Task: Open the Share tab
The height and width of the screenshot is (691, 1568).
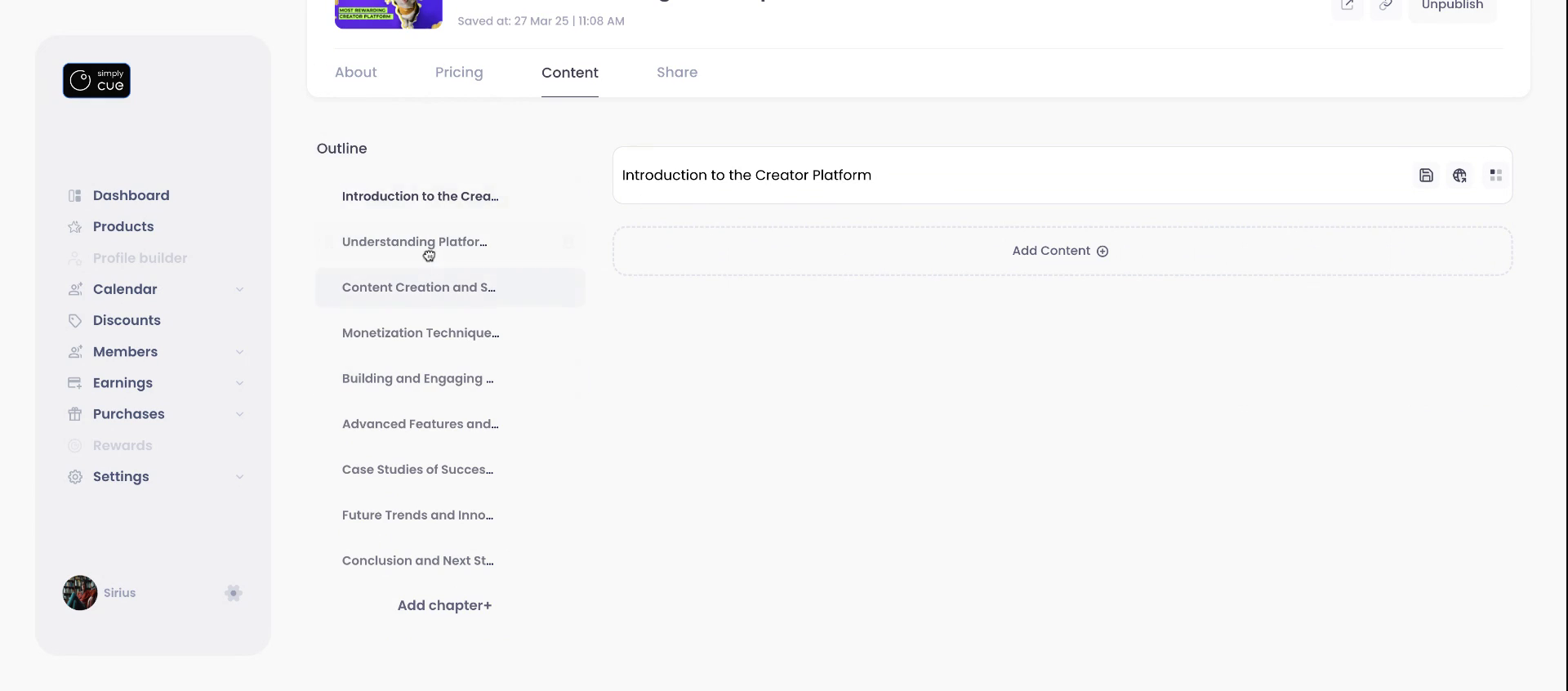Action: (x=677, y=73)
